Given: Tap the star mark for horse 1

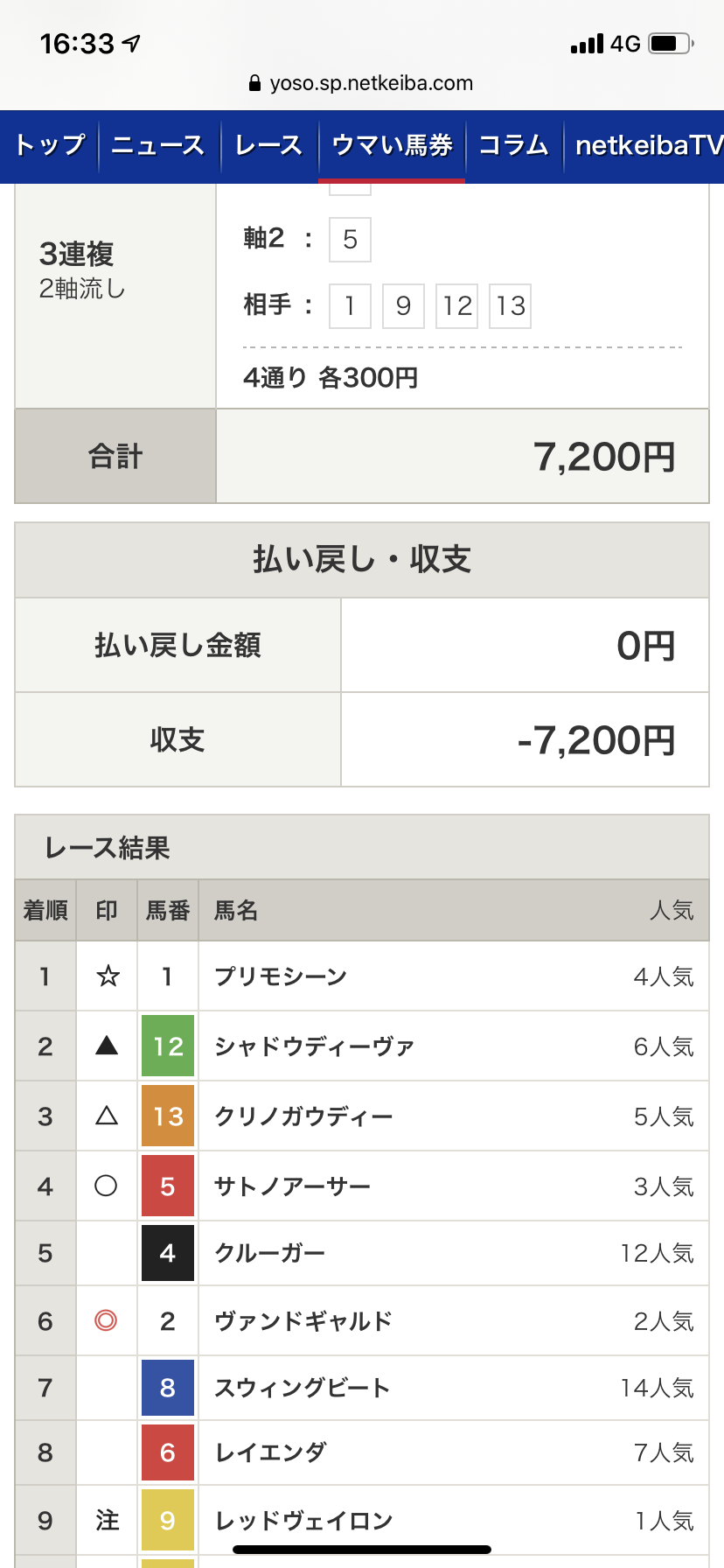Looking at the screenshot, I should [x=108, y=976].
